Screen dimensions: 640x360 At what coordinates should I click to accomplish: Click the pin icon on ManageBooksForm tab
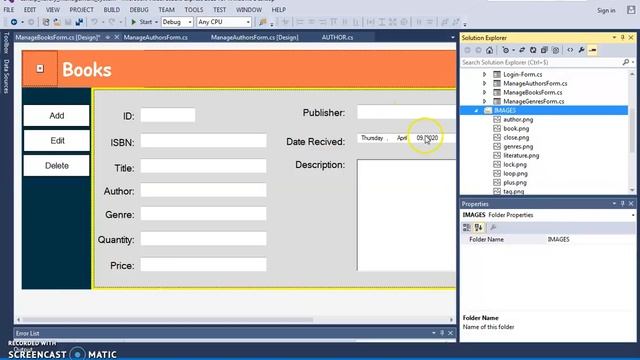tap(108, 37)
